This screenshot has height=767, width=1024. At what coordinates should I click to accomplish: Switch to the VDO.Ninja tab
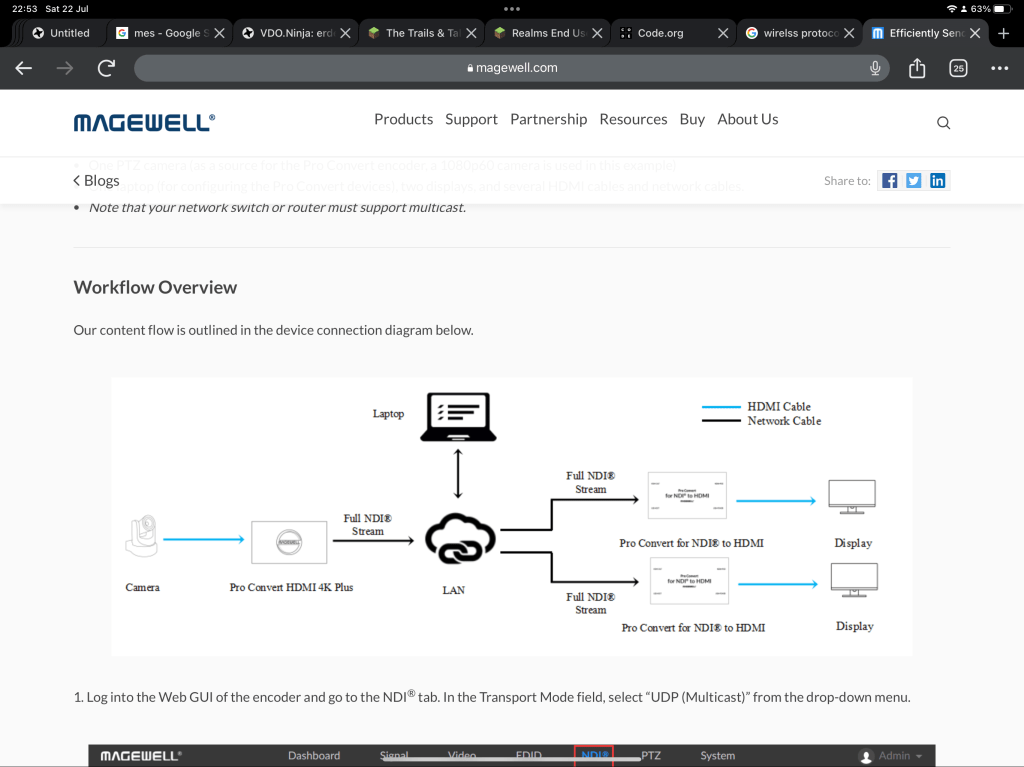296,33
